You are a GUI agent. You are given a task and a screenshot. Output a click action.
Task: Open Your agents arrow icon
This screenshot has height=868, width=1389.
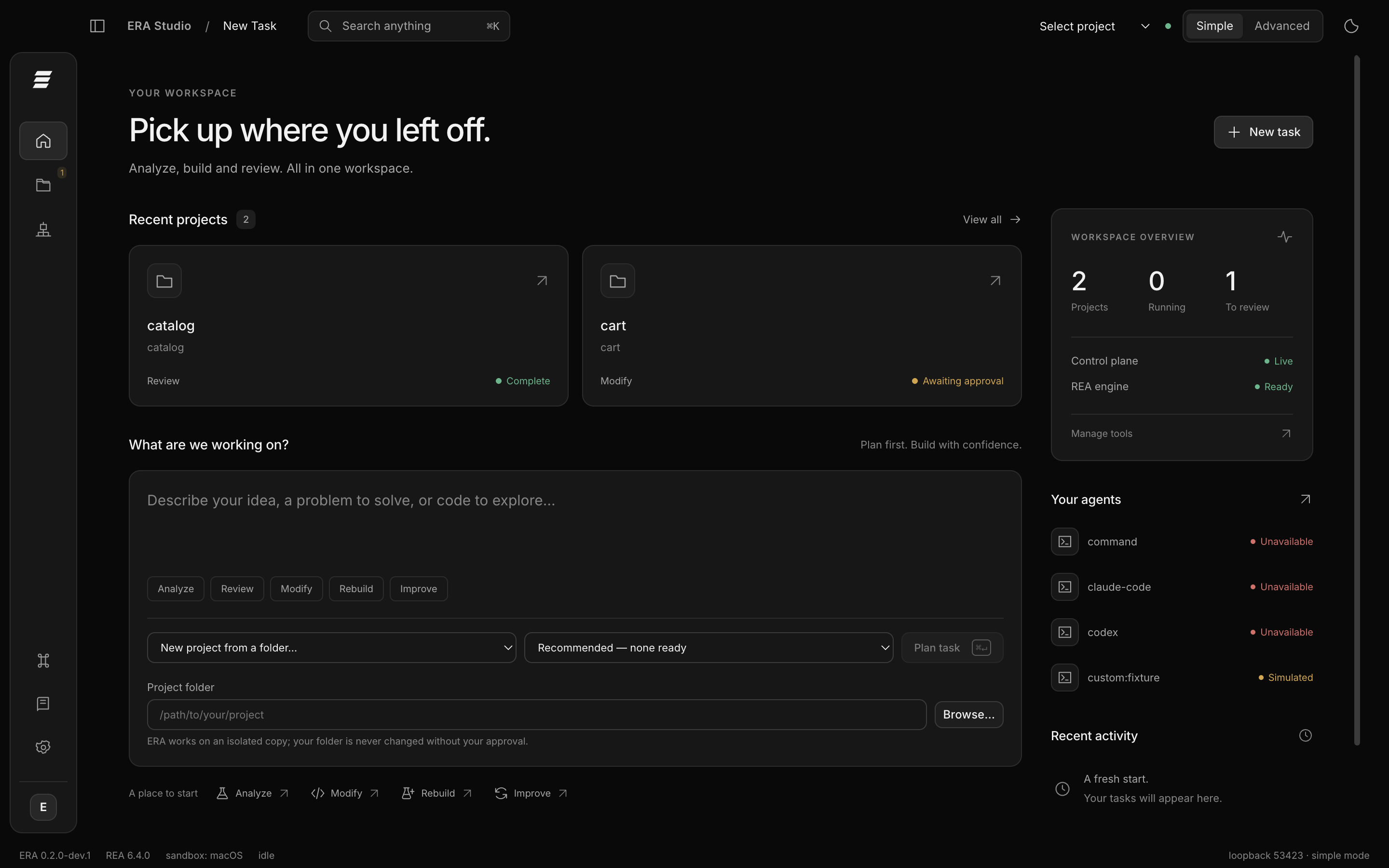(x=1305, y=500)
